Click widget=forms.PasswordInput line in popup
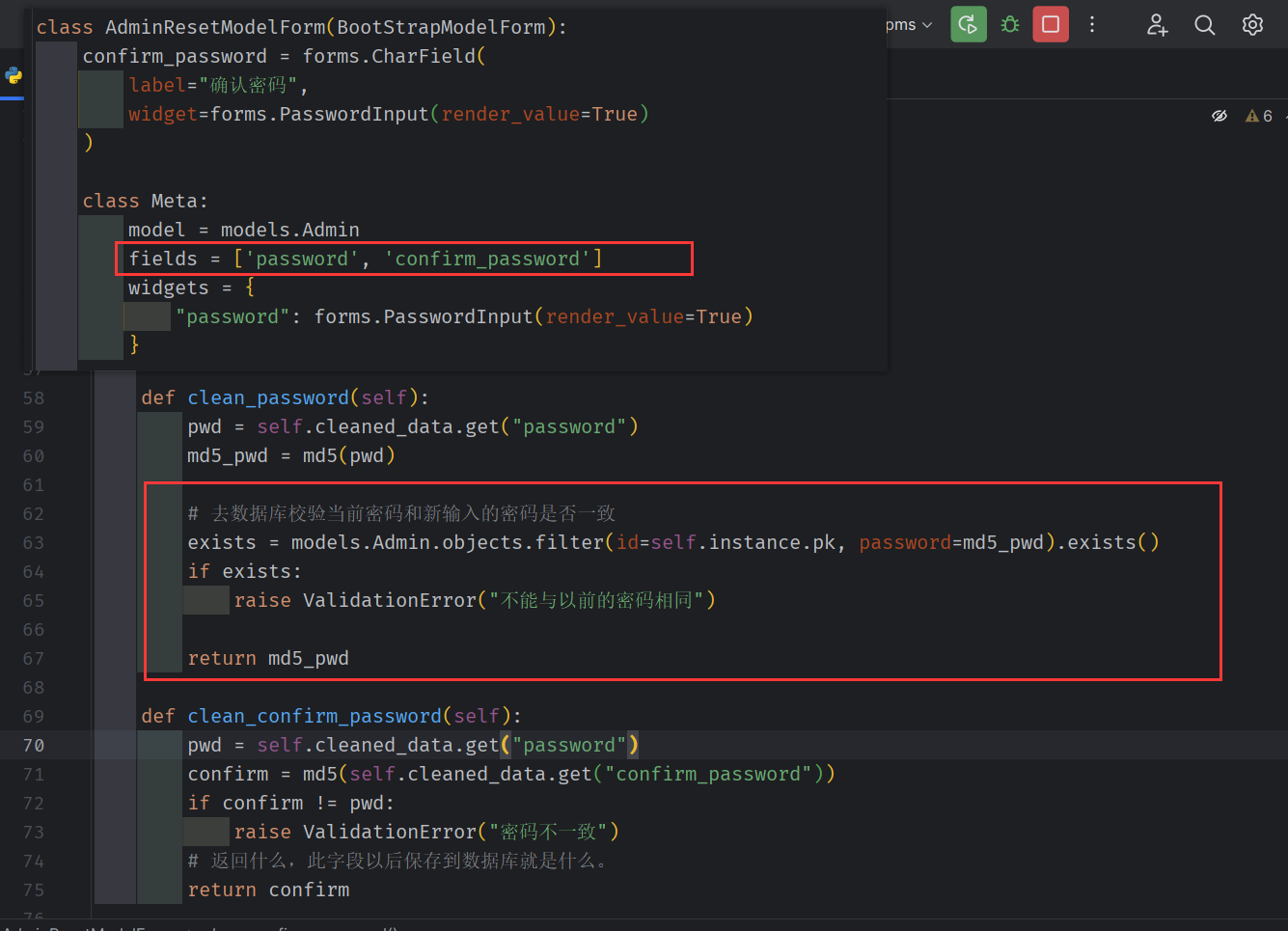Viewport: 1288px width, 931px height. click(389, 114)
